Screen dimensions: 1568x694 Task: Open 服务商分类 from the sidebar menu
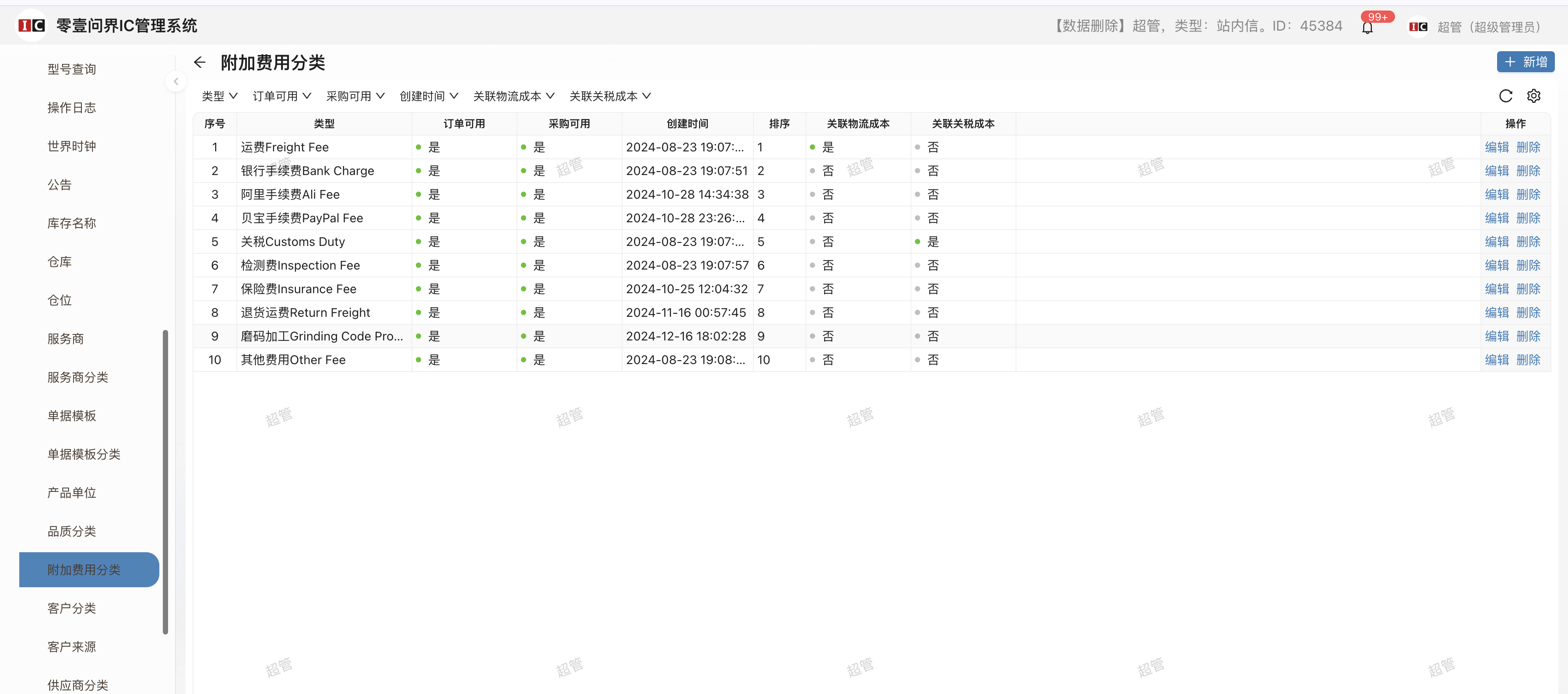click(78, 377)
